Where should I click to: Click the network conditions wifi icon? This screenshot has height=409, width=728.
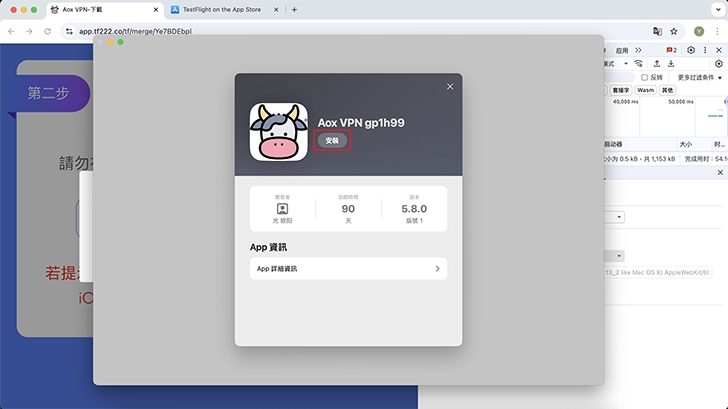[638, 63]
